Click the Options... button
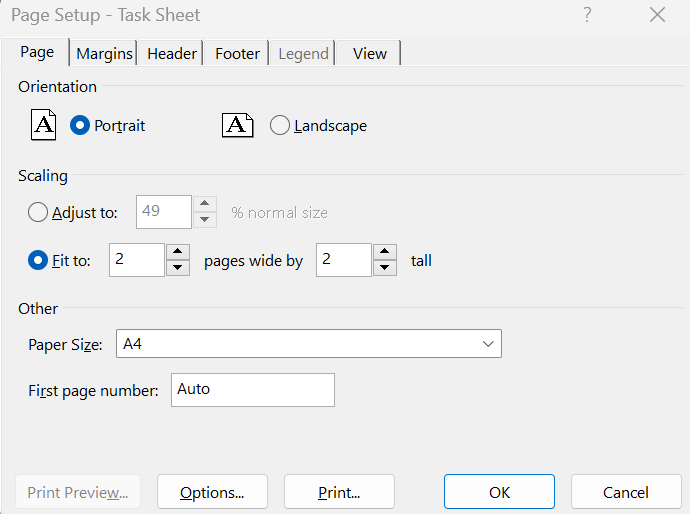 pos(212,492)
